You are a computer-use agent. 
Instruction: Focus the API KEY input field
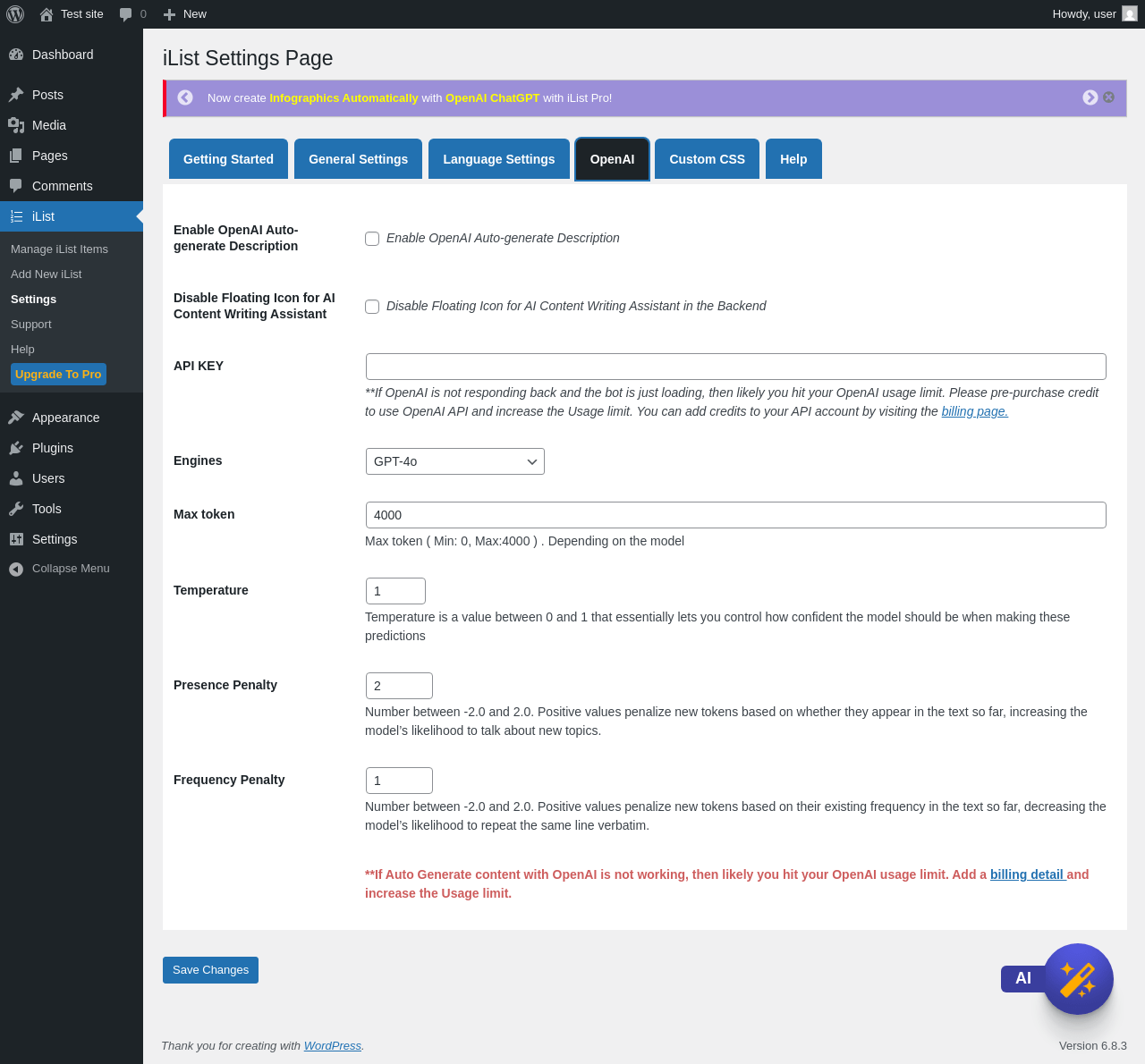point(736,367)
